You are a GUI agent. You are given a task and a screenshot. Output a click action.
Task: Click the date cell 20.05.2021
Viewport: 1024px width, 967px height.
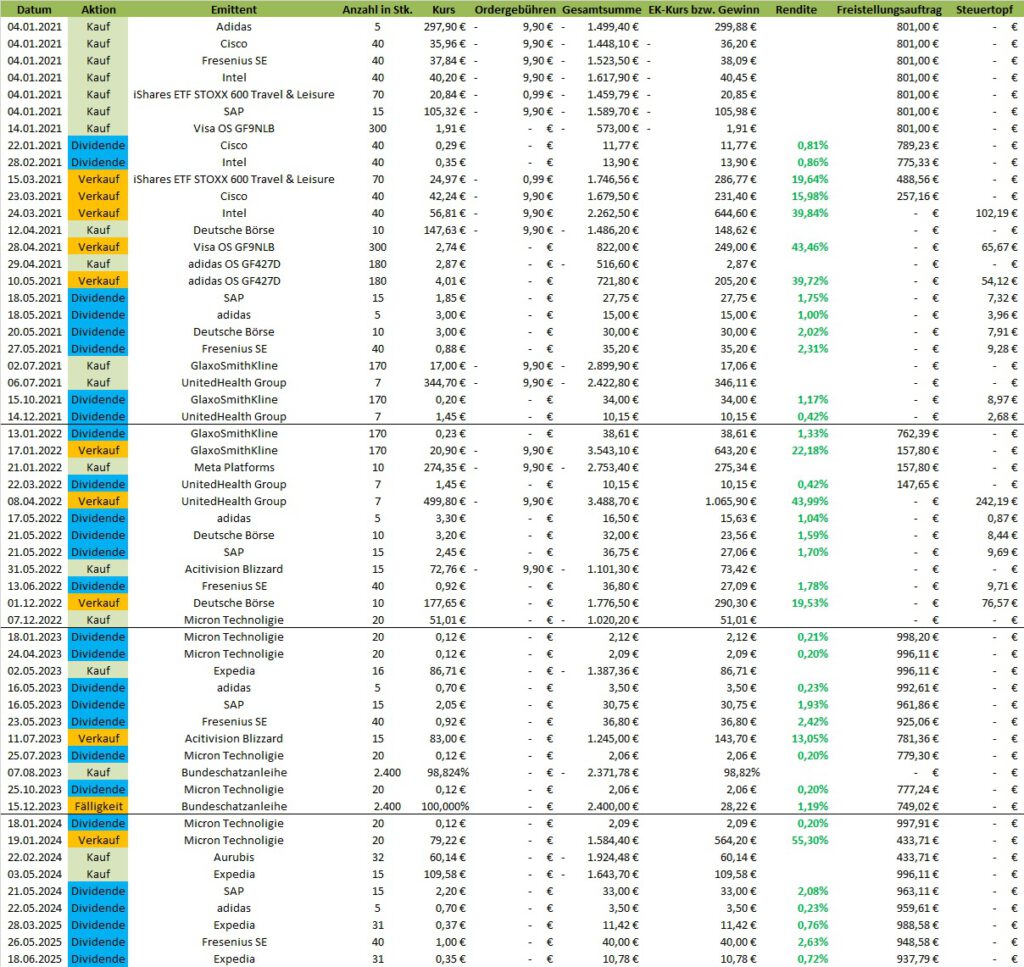tap(35, 332)
